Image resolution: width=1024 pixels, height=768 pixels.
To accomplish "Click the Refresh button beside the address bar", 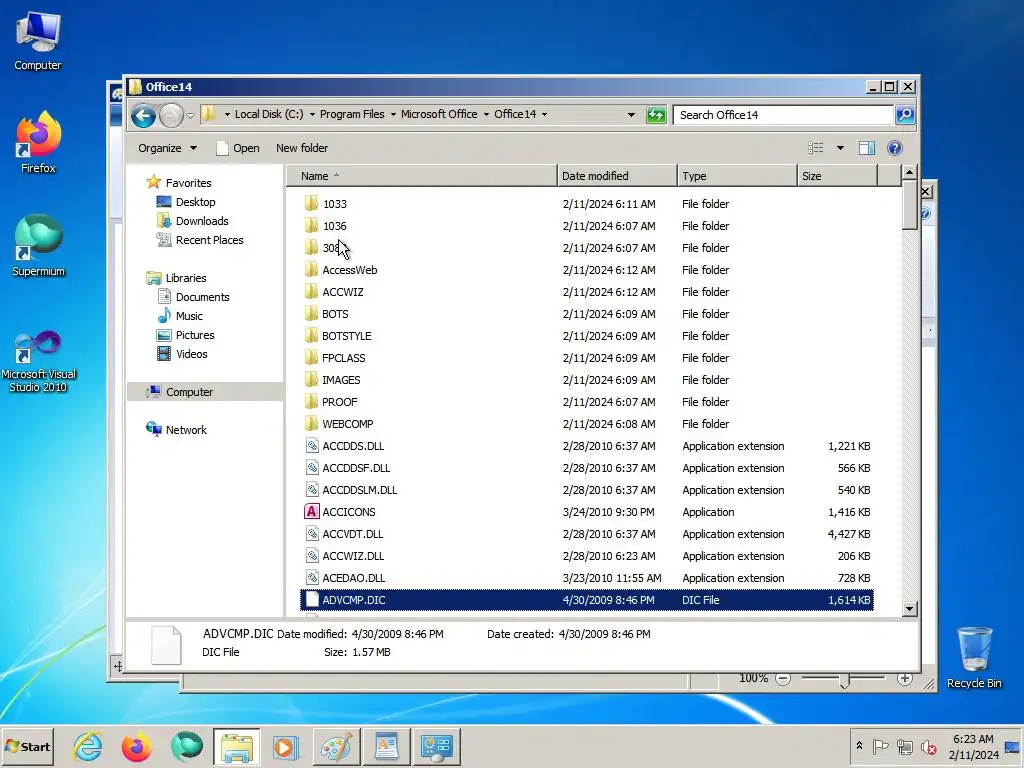I will (655, 115).
